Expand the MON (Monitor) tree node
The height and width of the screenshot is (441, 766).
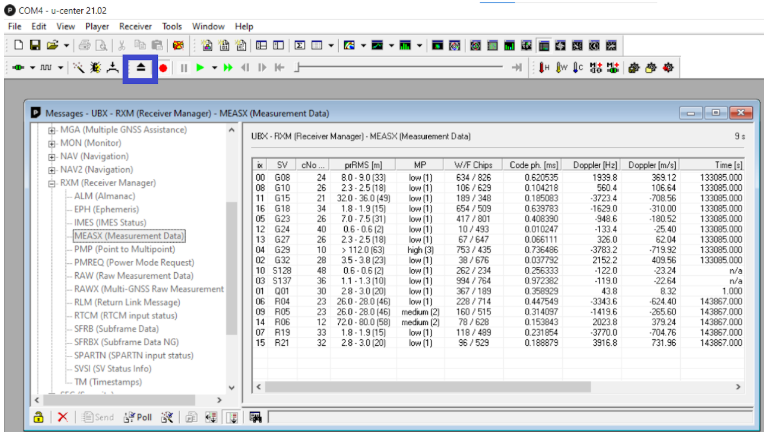click(51, 144)
